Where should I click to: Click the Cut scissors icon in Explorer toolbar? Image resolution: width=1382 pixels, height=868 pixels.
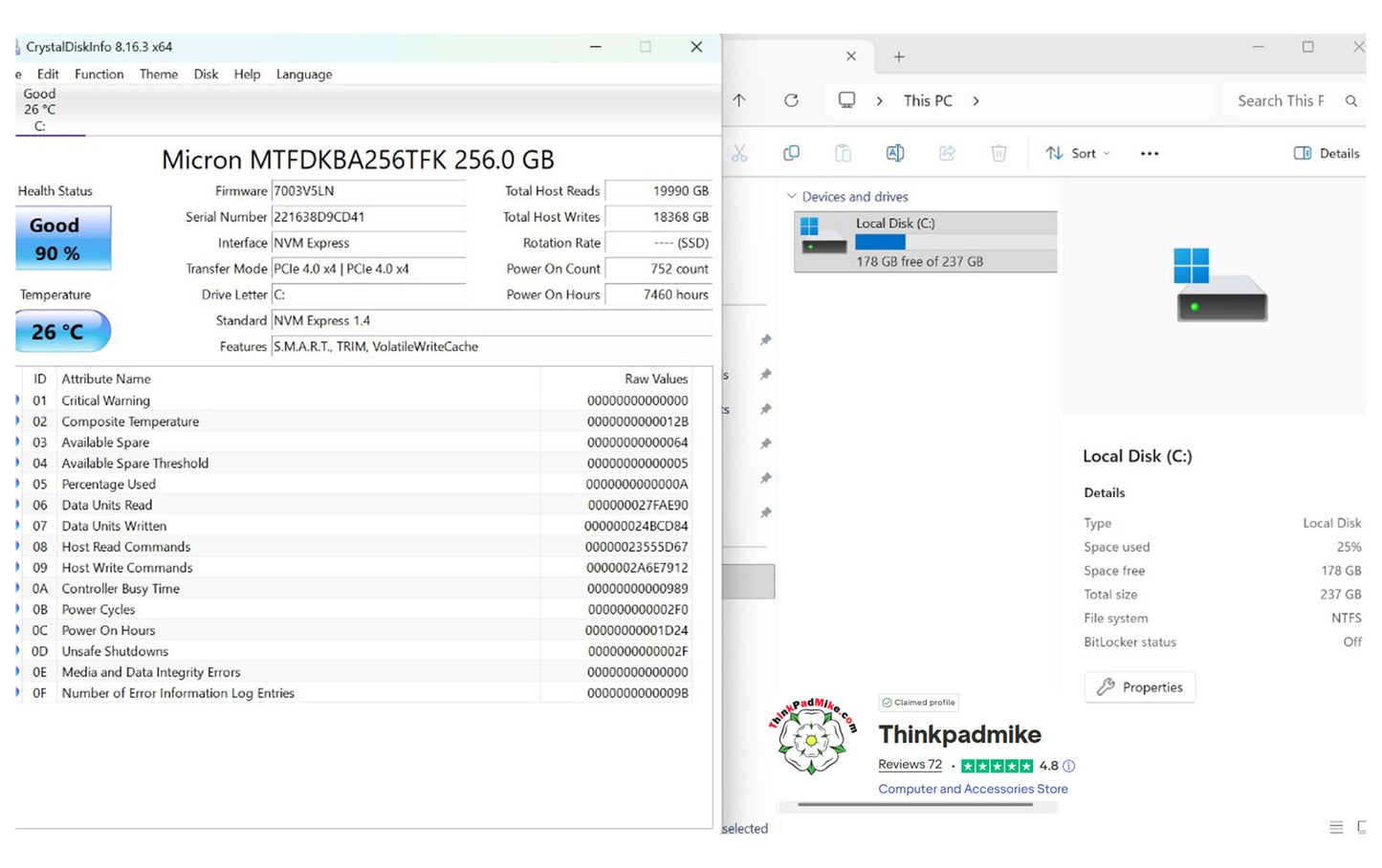739,153
